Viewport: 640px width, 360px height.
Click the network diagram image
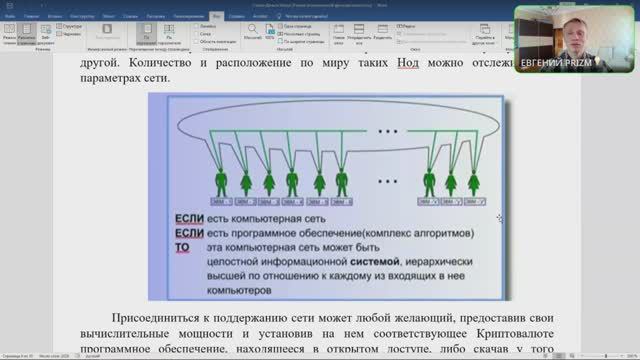tap(329, 197)
